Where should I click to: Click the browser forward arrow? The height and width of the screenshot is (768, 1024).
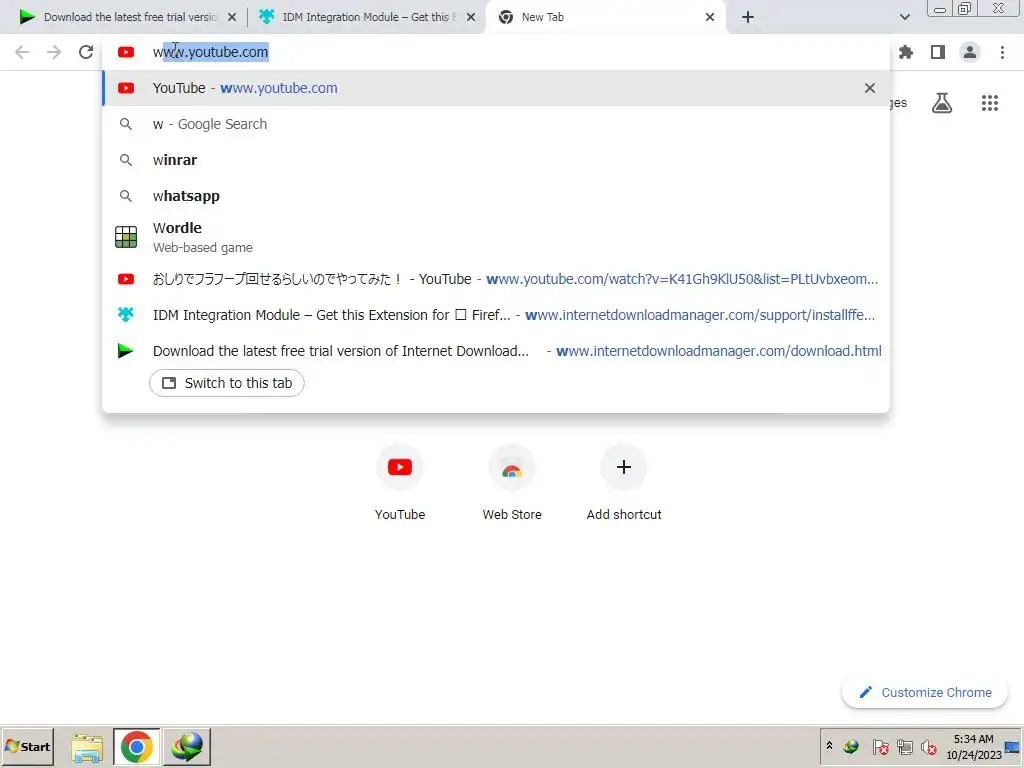pyautogui.click(x=54, y=52)
